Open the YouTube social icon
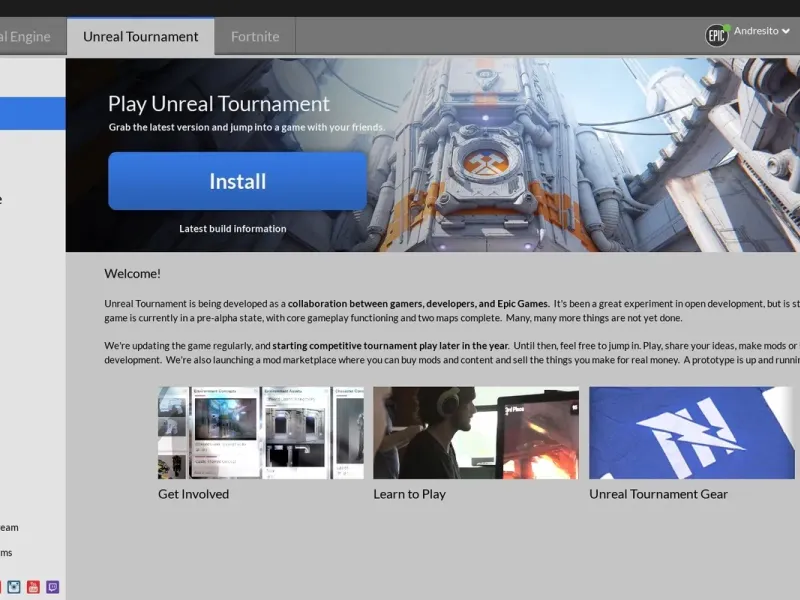Image resolution: width=800 pixels, height=600 pixels. tap(33, 587)
